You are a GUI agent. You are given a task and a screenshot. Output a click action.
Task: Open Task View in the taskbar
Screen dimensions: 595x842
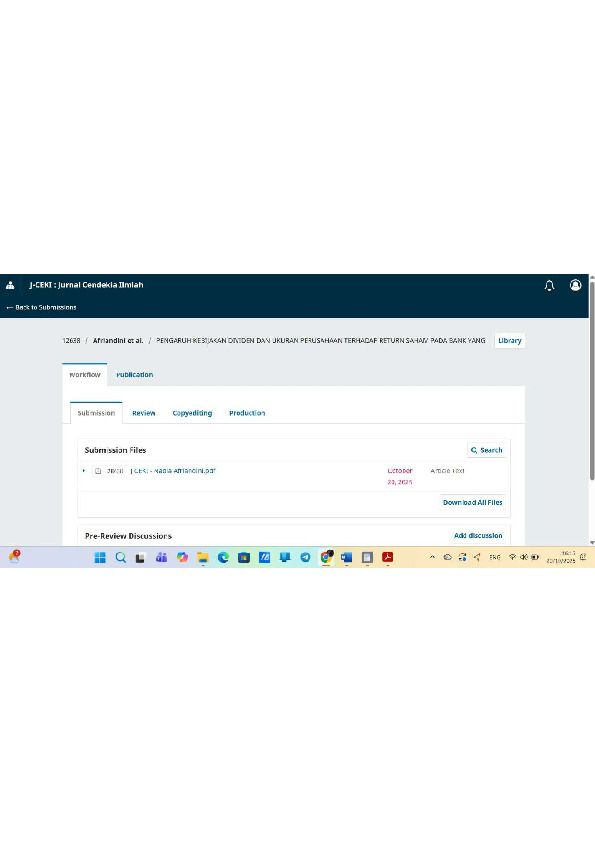pyautogui.click(x=140, y=558)
